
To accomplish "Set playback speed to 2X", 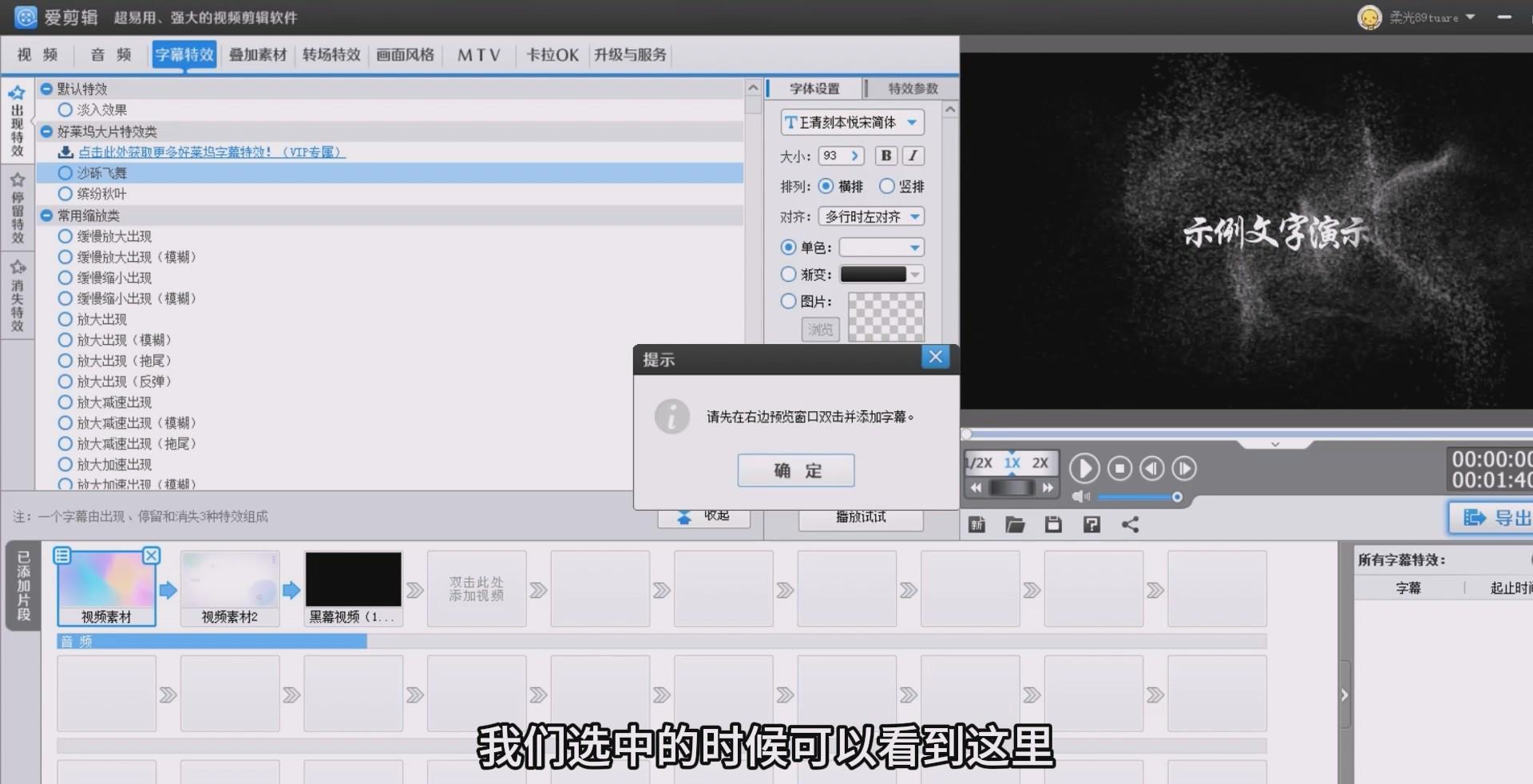I will click(1040, 463).
